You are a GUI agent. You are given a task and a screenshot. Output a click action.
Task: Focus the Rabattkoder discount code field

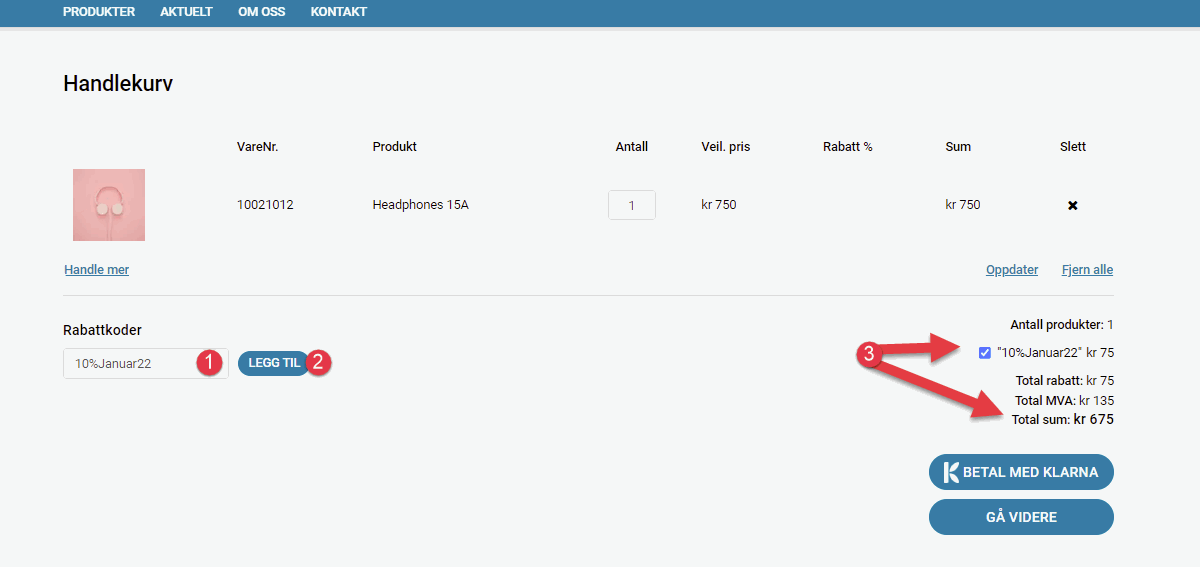pyautogui.click(x=146, y=363)
